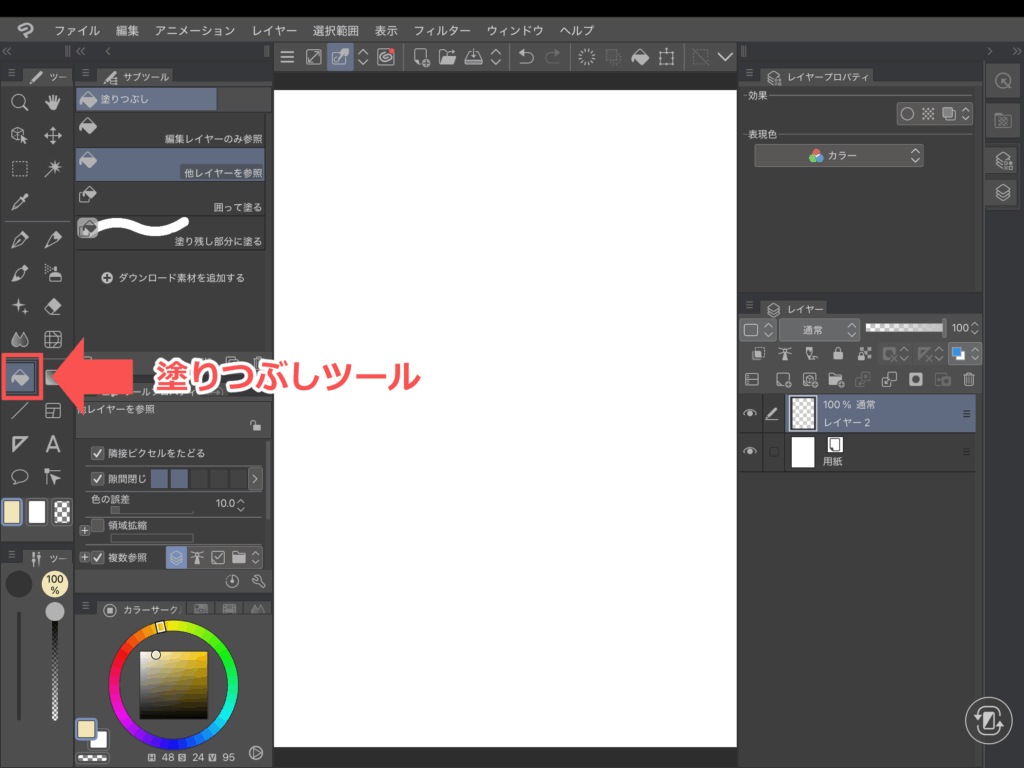Open the 通常 blend mode dropdown
1024x768 pixels.
point(819,329)
